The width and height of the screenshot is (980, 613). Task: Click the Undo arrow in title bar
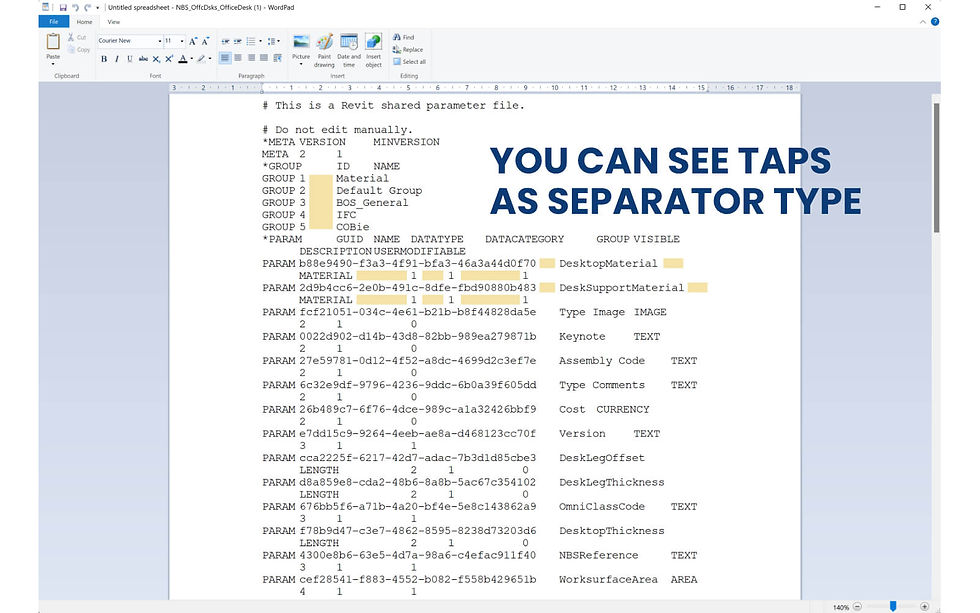coord(75,7)
